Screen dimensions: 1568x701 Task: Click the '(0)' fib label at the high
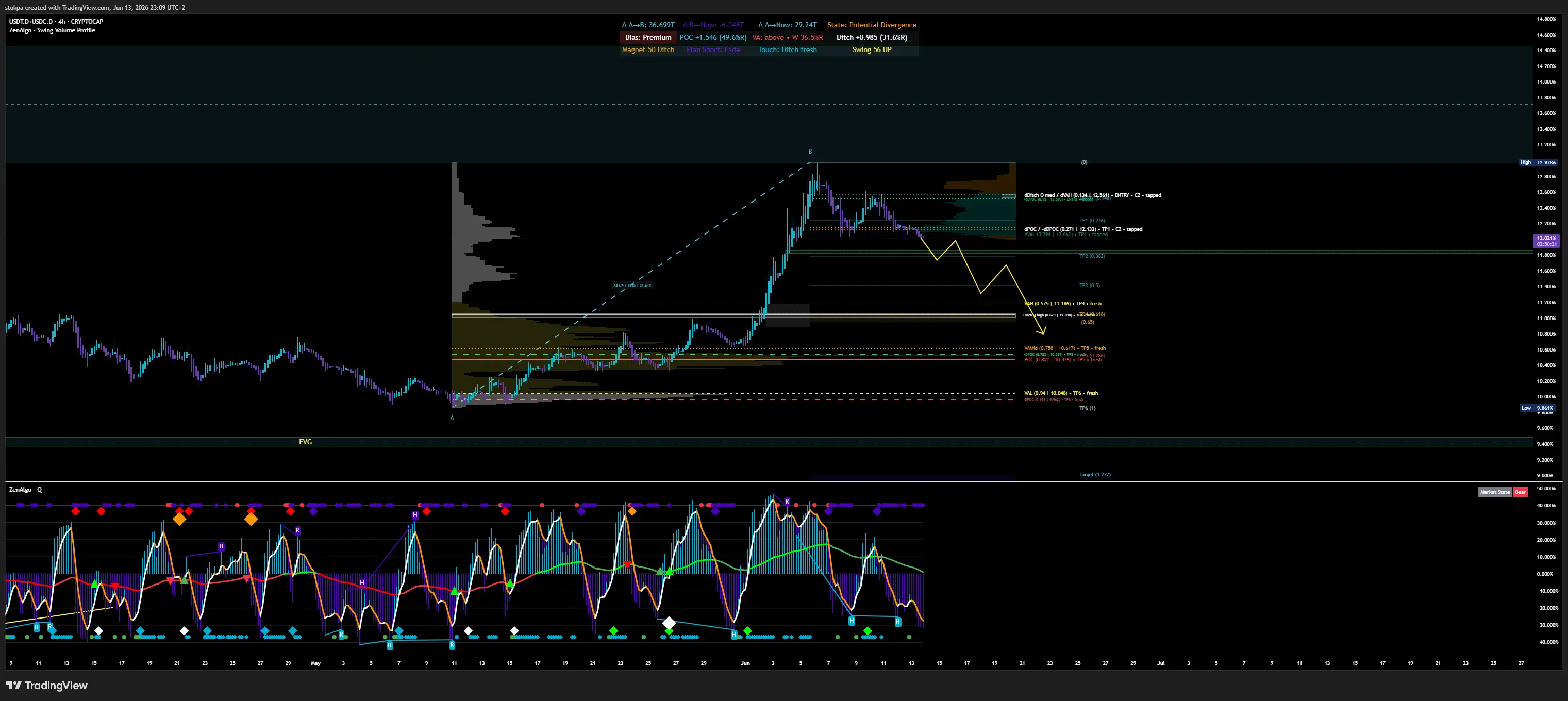click(x=1083, y=162)
